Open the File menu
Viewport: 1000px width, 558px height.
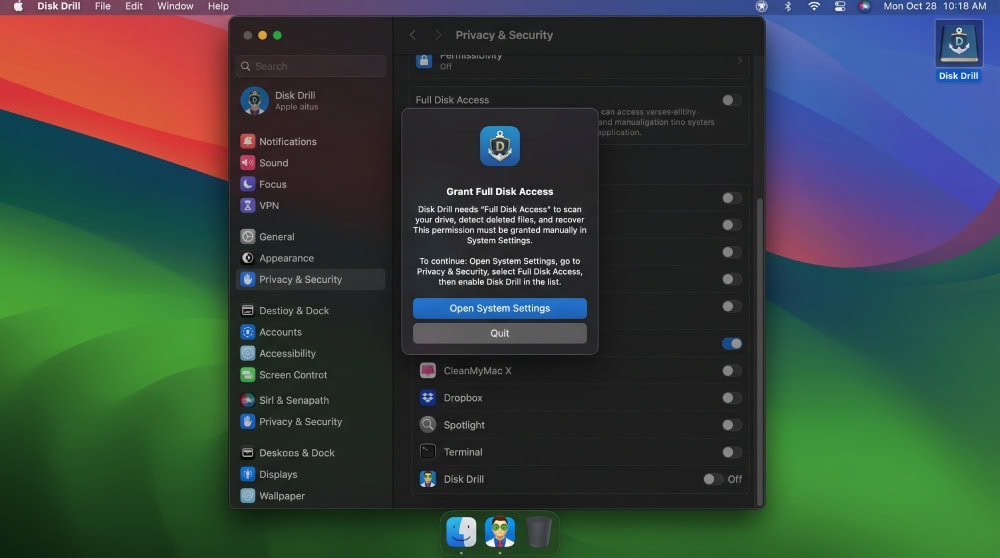pyautogui.click(x=103, y=6)
